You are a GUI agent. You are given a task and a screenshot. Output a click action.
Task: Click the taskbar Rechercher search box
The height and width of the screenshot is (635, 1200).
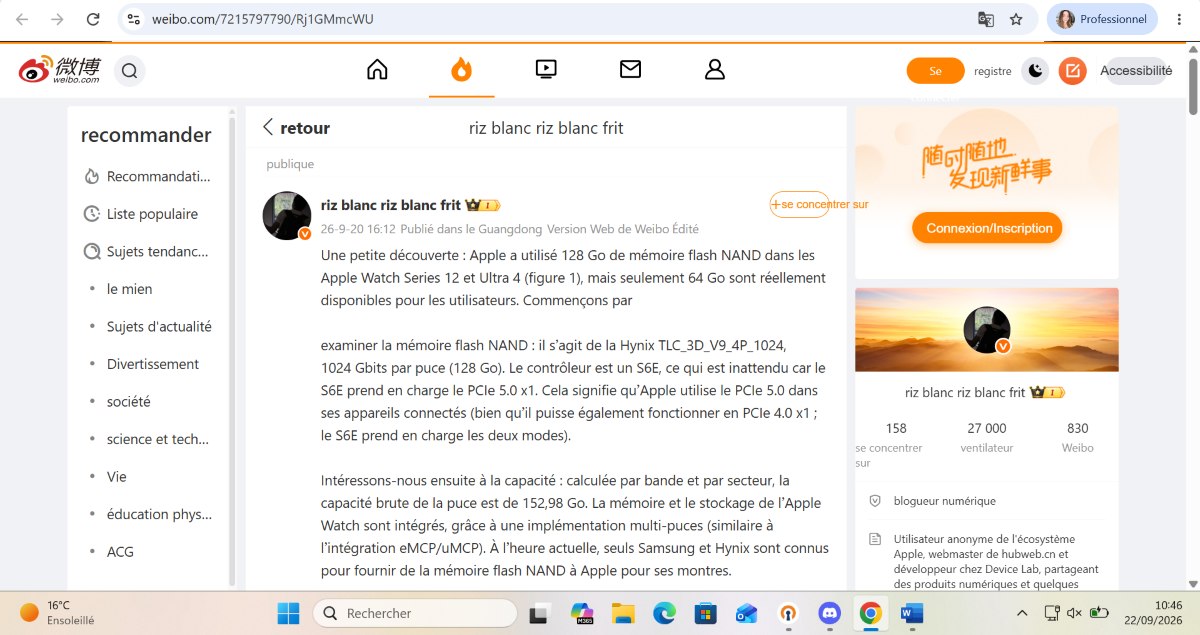tap(415, 612)
